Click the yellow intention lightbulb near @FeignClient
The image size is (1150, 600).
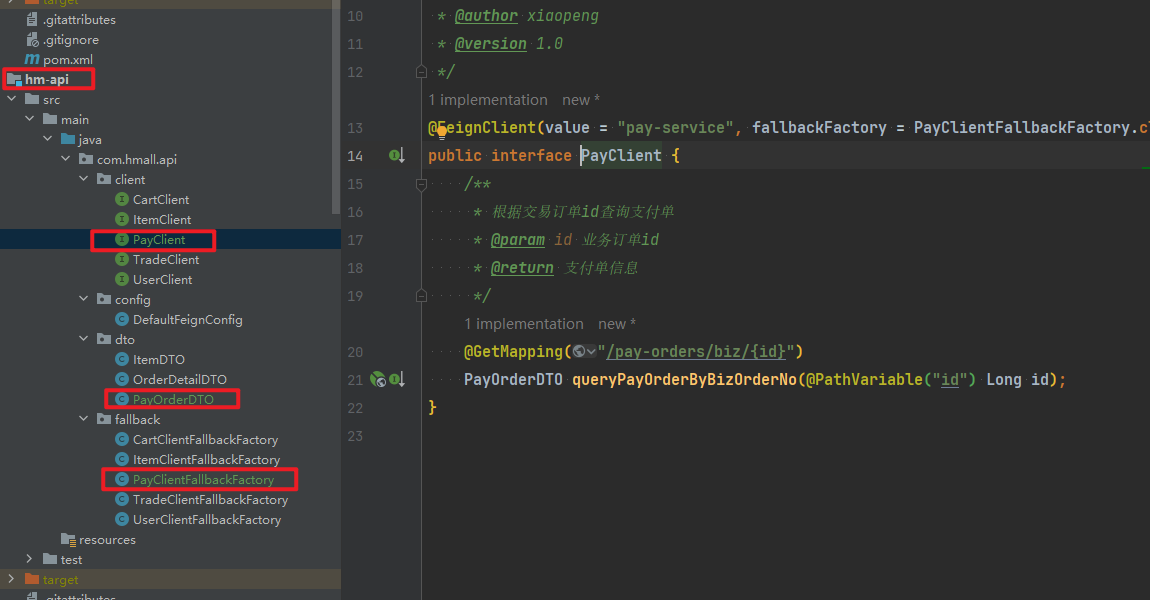point(440,130)
